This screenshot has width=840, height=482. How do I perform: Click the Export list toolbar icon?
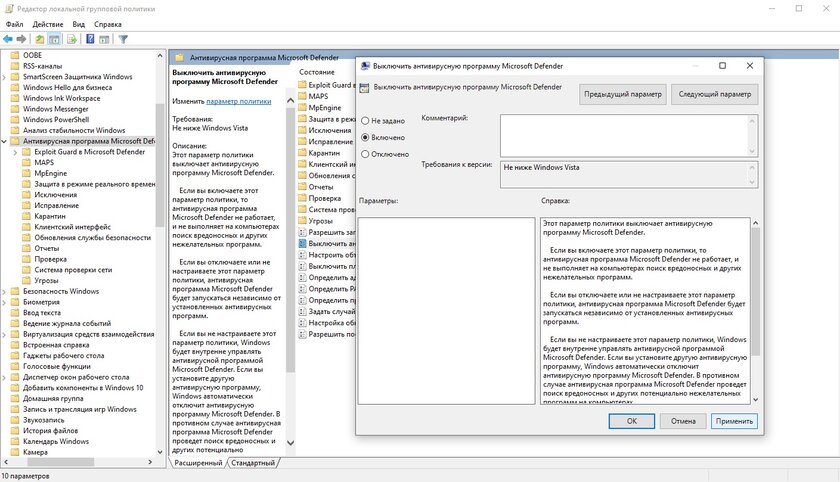(x=71, y=39)
